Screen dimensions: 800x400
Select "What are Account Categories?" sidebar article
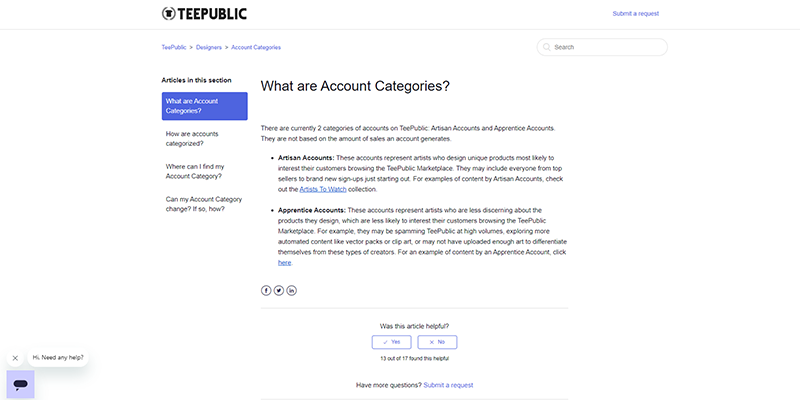click(204, 106)
